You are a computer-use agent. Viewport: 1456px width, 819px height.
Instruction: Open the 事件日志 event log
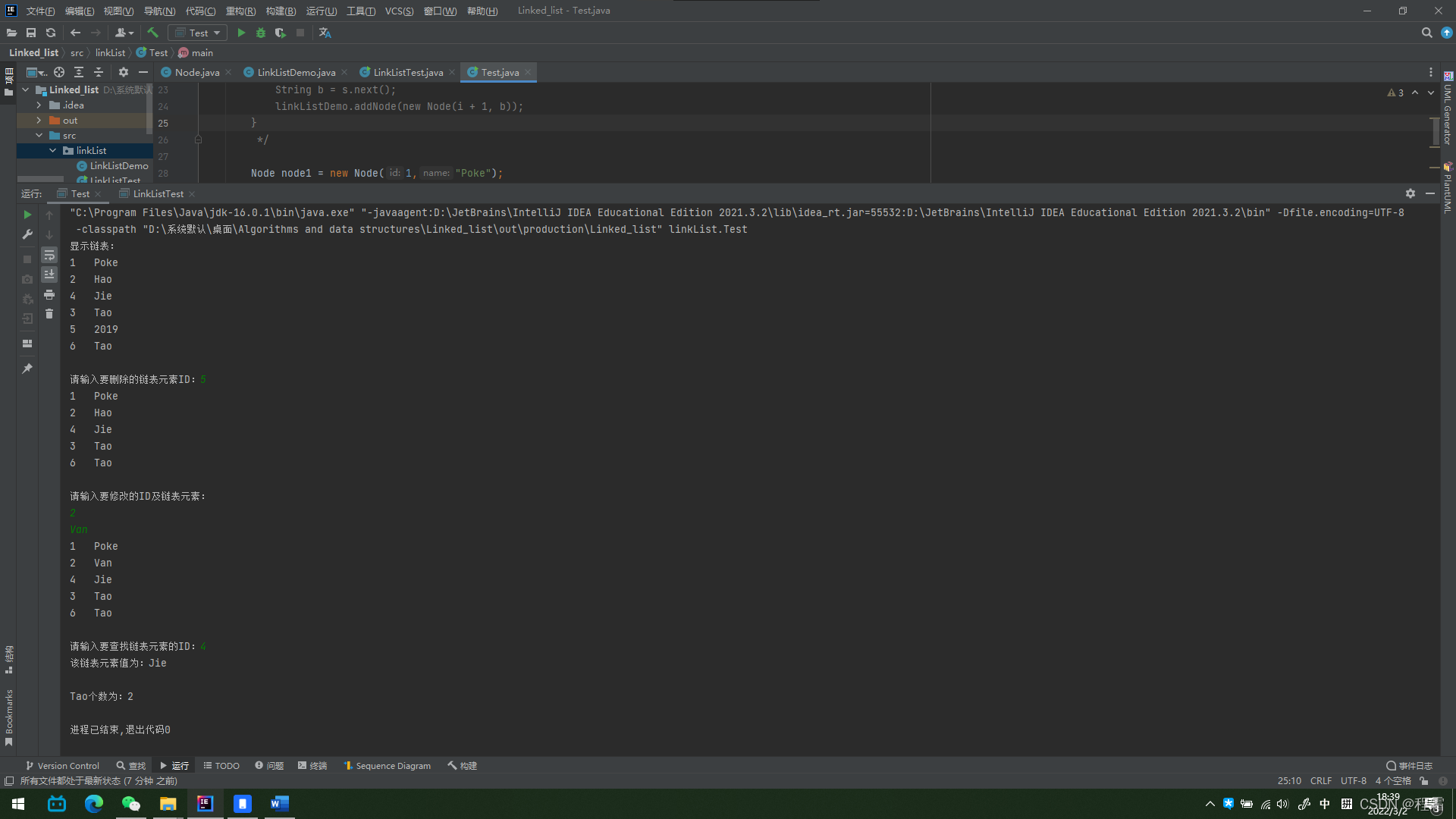pos(1409,766)
